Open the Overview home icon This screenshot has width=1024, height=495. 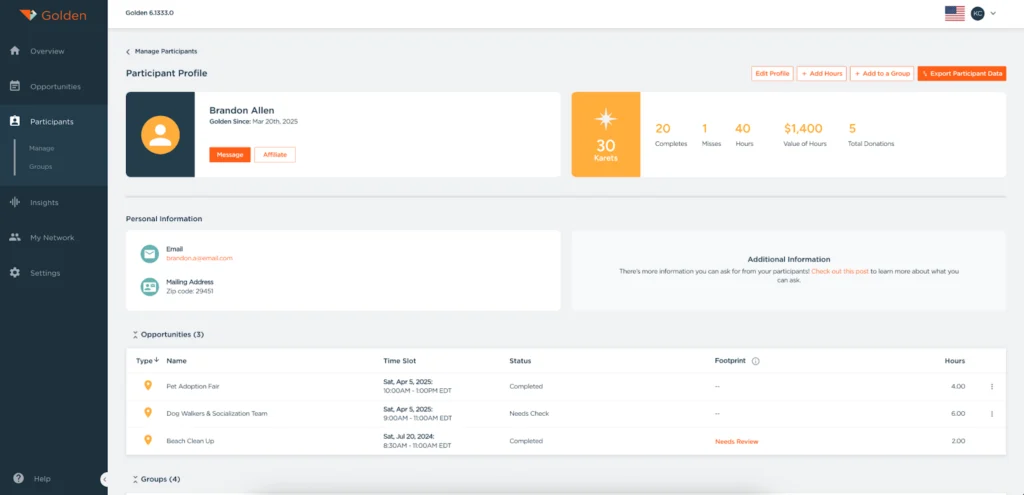coord(15,51)
